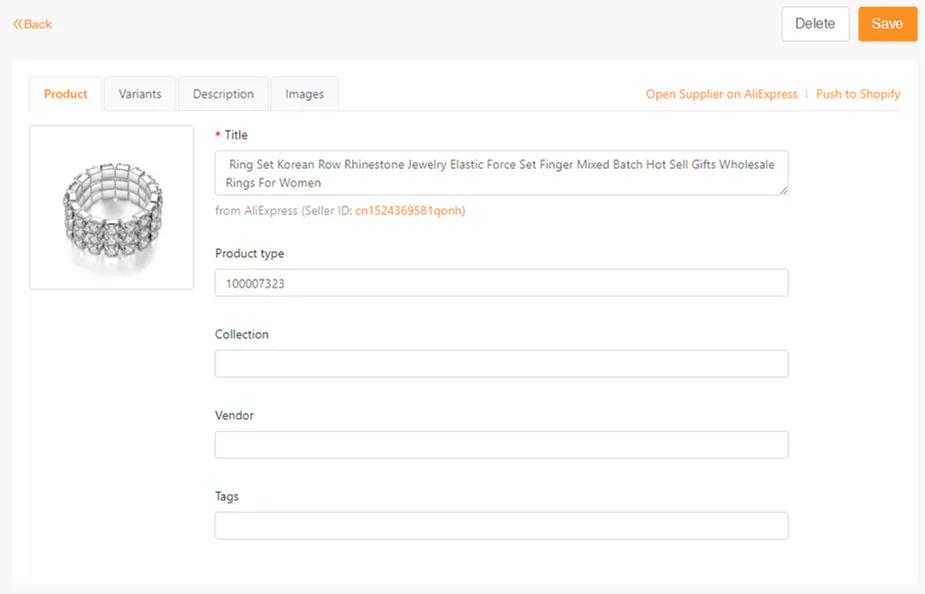Save the product changes

pos(887,24)
